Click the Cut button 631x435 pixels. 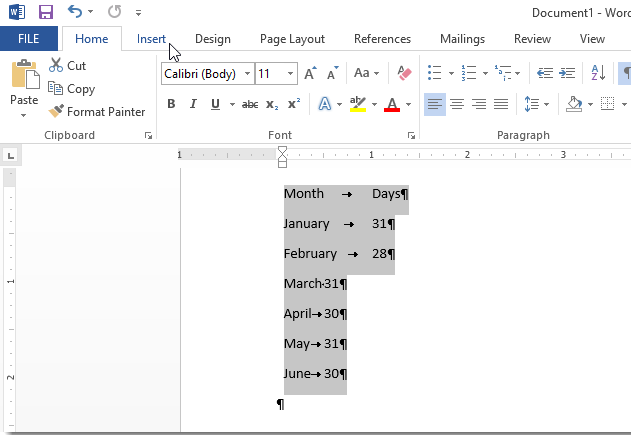67,66
